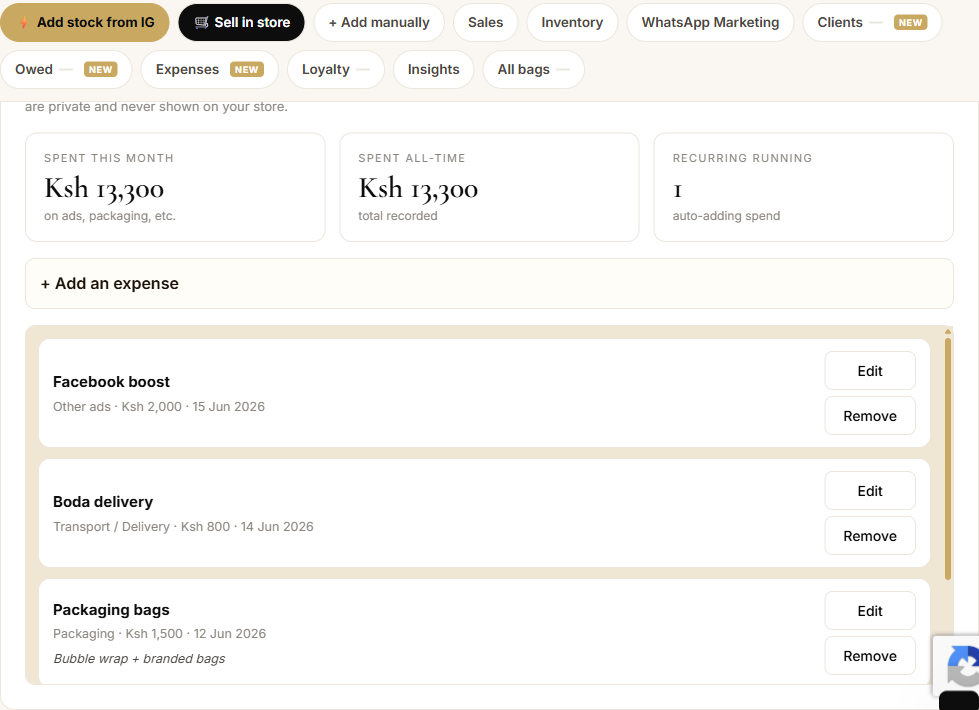979x710 pixels.
Task: Select the Owed tab
Action: point(66,69)
